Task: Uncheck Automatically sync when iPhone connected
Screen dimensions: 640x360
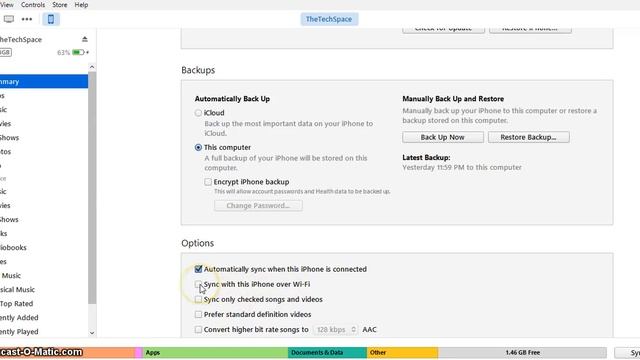Action: [x=198, y=269]
